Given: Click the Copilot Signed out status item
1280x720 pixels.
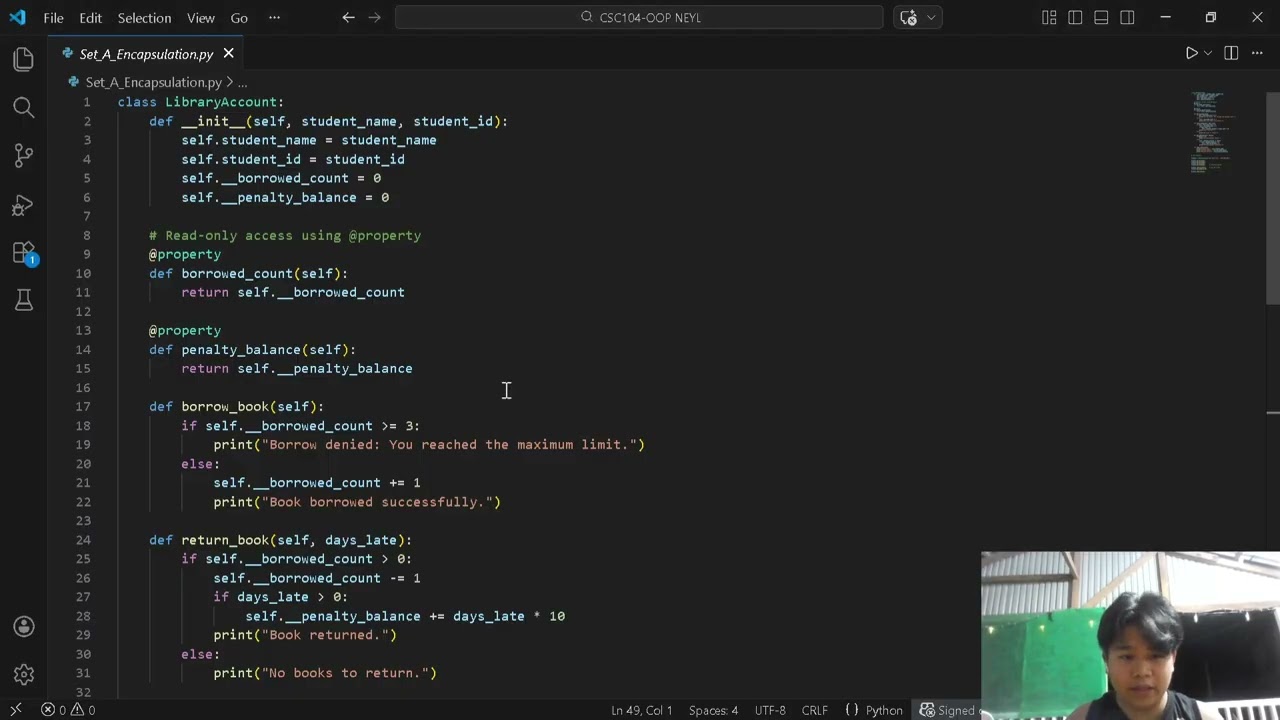Looking at the screenshot, I should [x=948, y=710].
